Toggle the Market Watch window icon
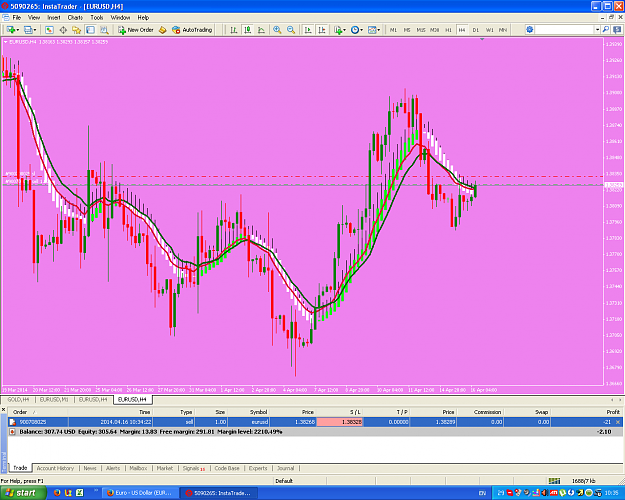The width and height of the screenshot is (625, 500). (49, 30)
